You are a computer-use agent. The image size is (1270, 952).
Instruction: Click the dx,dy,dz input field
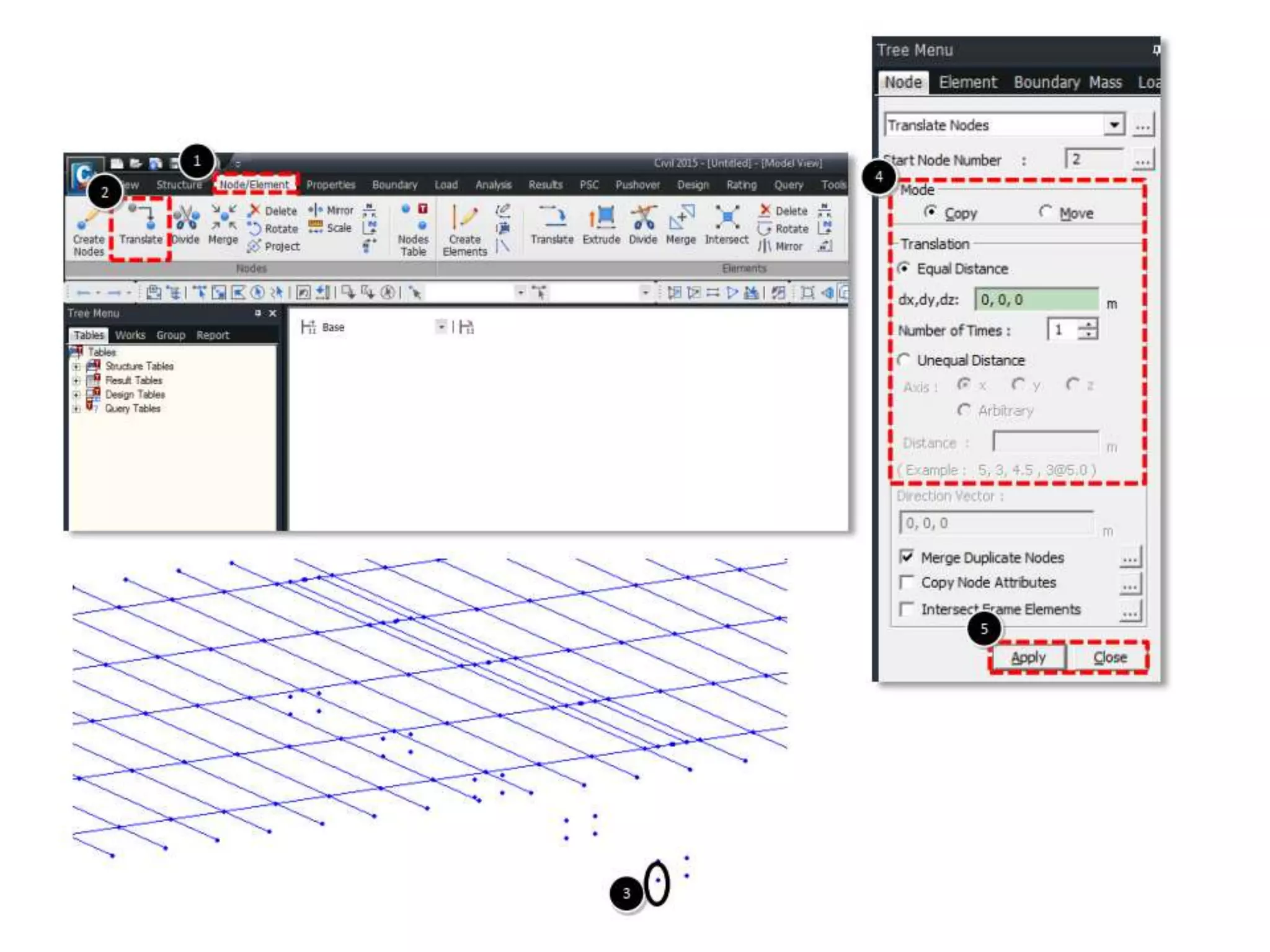point(1036,300)
